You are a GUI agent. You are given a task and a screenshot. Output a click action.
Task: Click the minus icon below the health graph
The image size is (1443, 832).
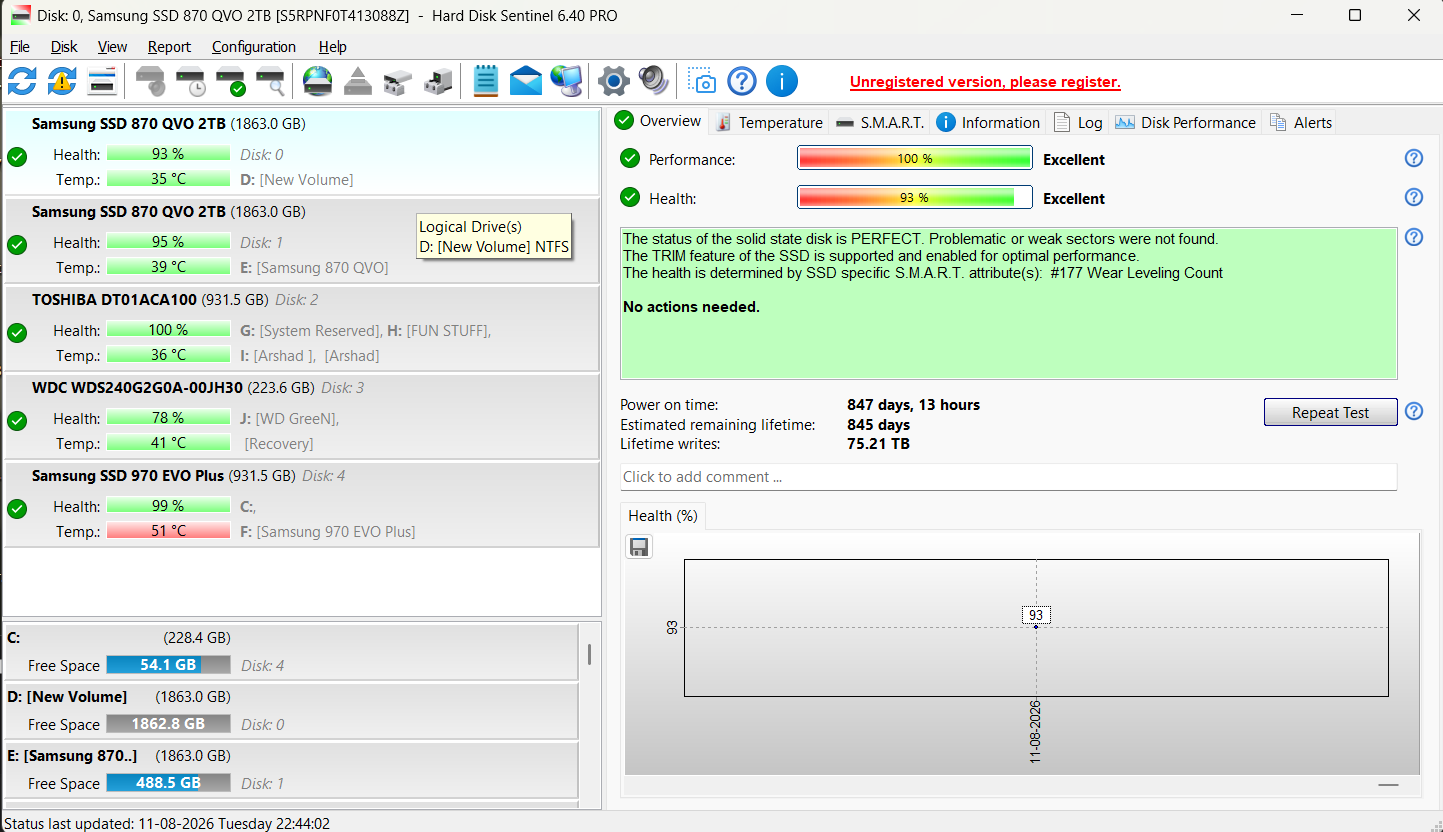(x=1387, y=786)
